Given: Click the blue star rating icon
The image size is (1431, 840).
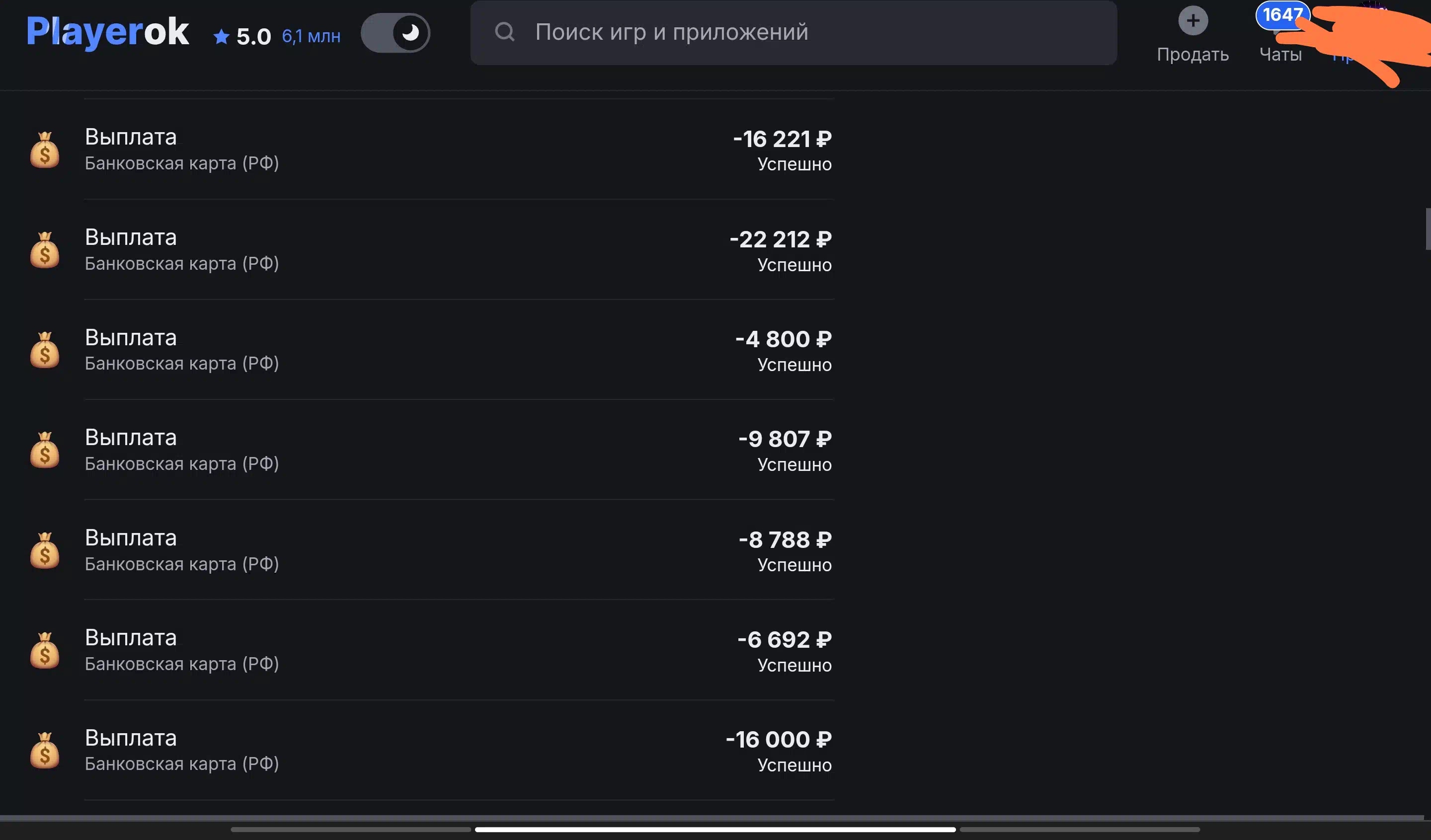Looking at the screenshot, I should coord(221,37).
